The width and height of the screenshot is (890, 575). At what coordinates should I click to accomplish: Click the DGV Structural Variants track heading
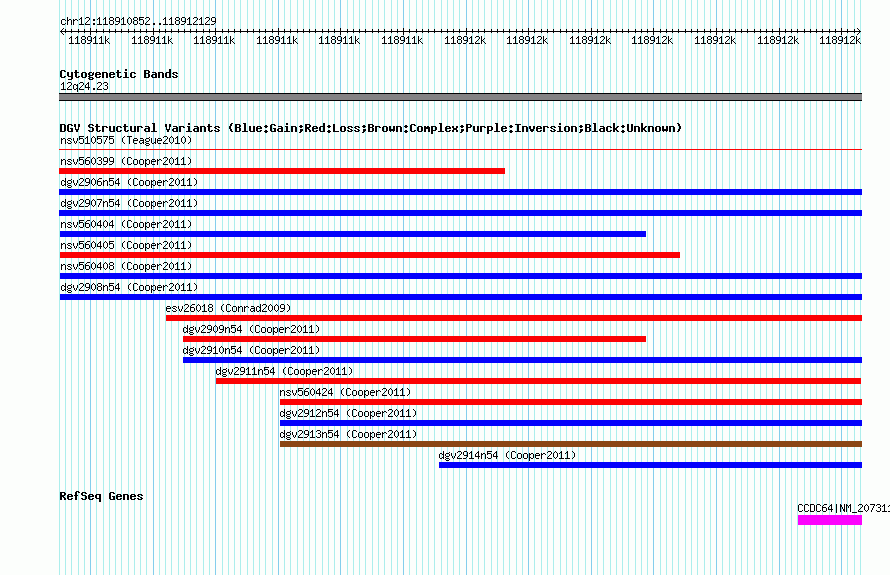coord(371,128)
